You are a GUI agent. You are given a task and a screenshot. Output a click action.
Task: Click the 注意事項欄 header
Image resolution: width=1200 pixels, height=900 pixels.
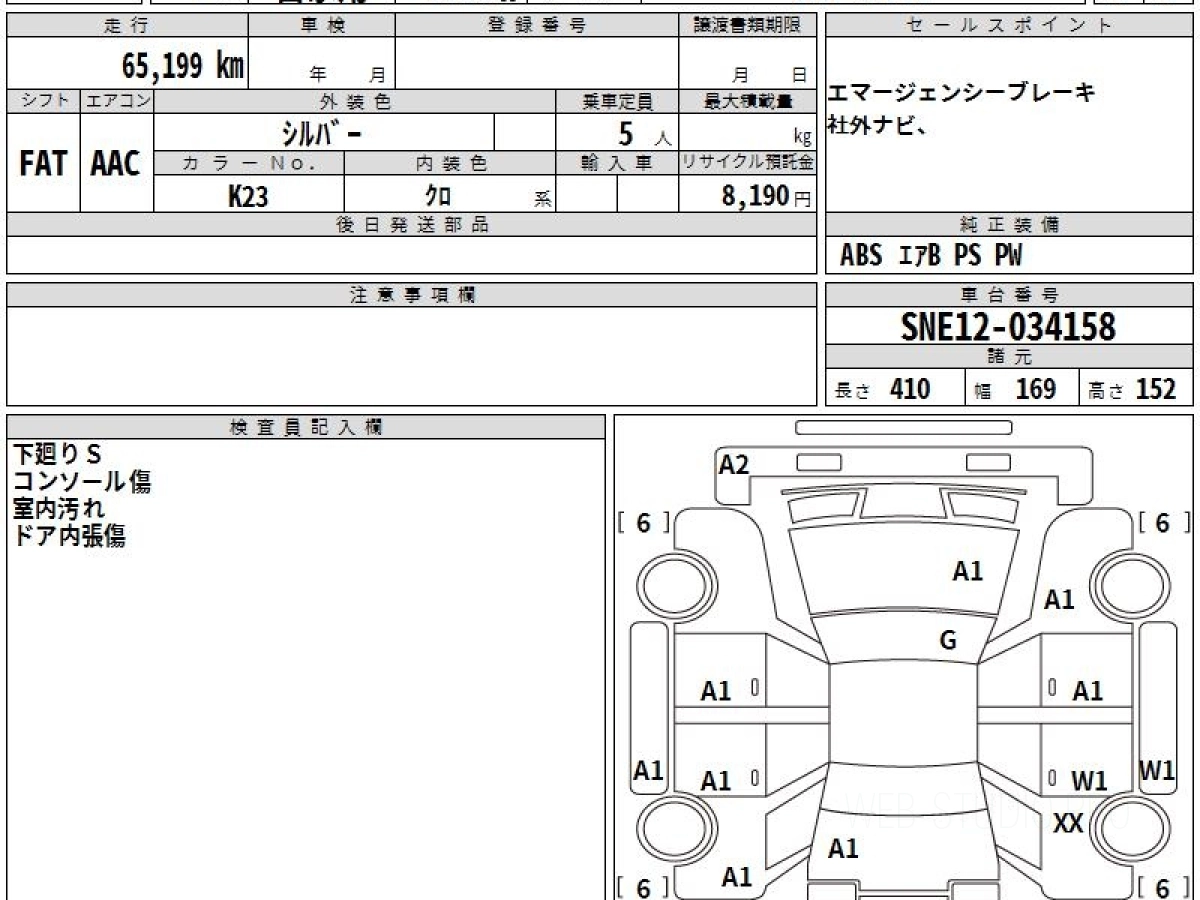tap(412, 295)
